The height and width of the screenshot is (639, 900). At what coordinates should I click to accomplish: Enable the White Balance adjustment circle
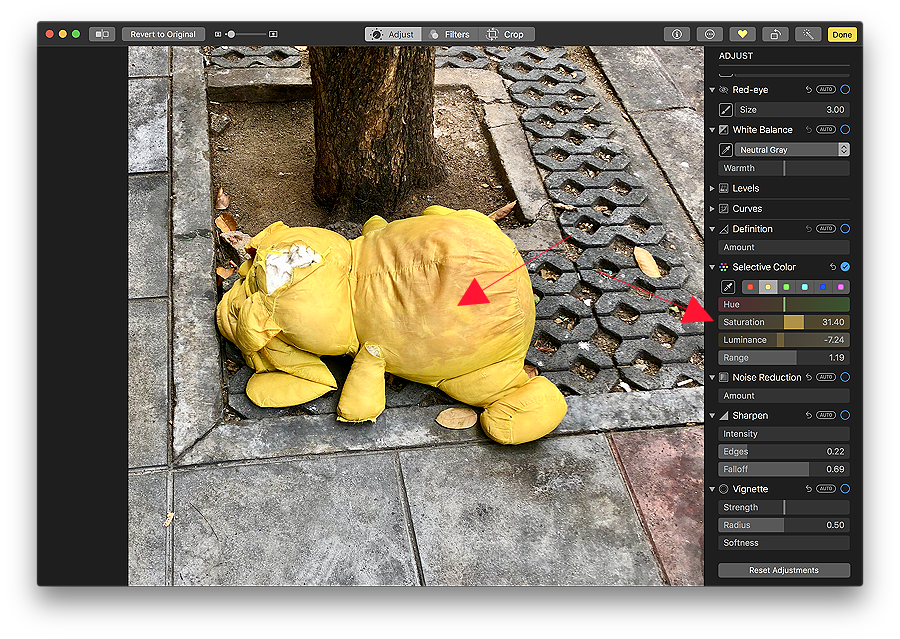tap(845, 130)
